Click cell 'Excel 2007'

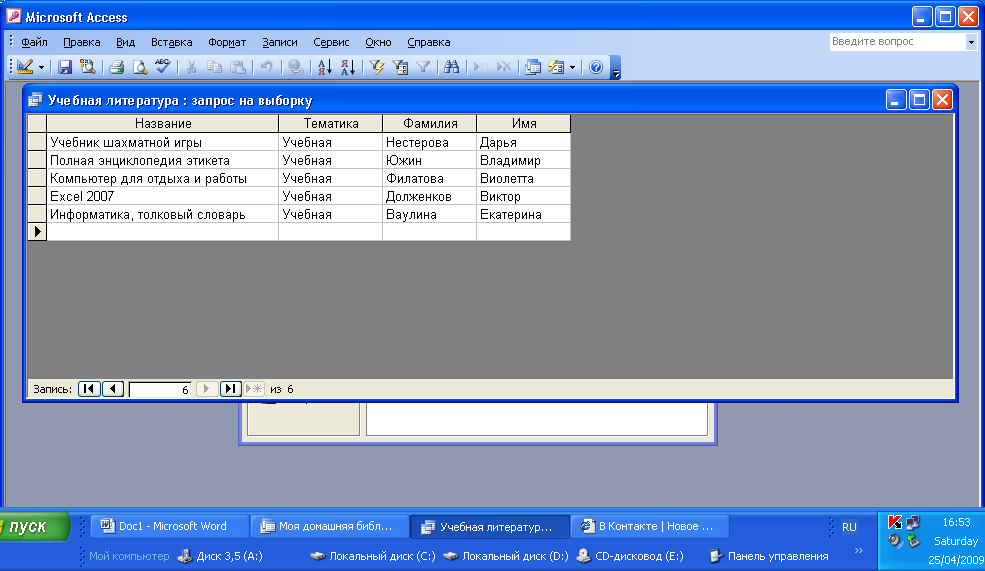(x=163, y=196)
